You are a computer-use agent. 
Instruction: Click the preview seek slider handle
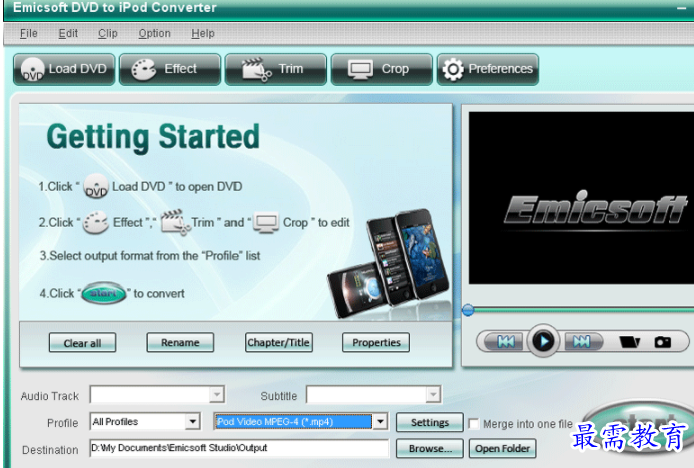point(468,310)
